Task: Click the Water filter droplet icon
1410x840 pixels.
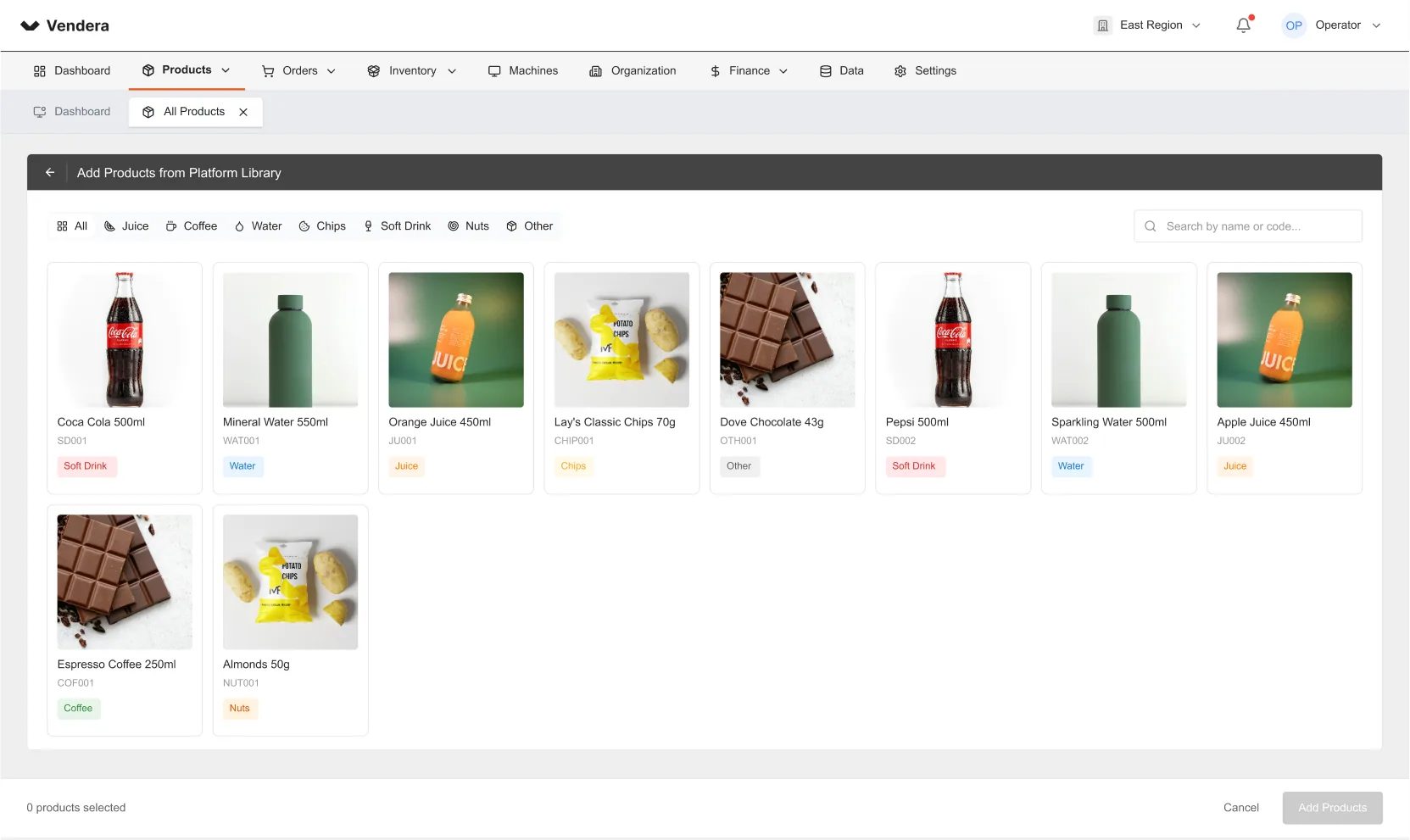Action: (x=240, y=226)
